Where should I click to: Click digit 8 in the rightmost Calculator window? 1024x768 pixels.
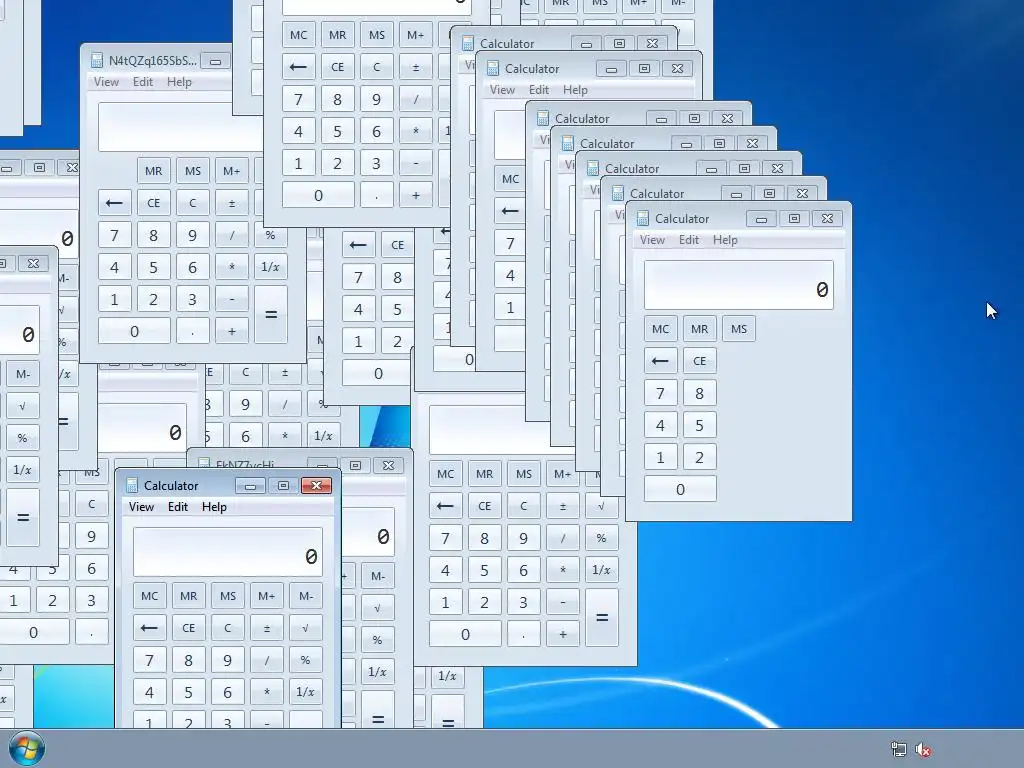point(699,393)
